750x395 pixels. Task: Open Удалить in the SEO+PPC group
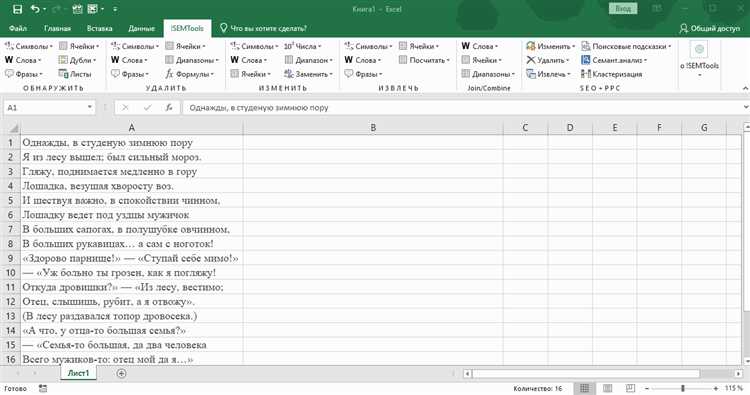(x=548, y=60)
